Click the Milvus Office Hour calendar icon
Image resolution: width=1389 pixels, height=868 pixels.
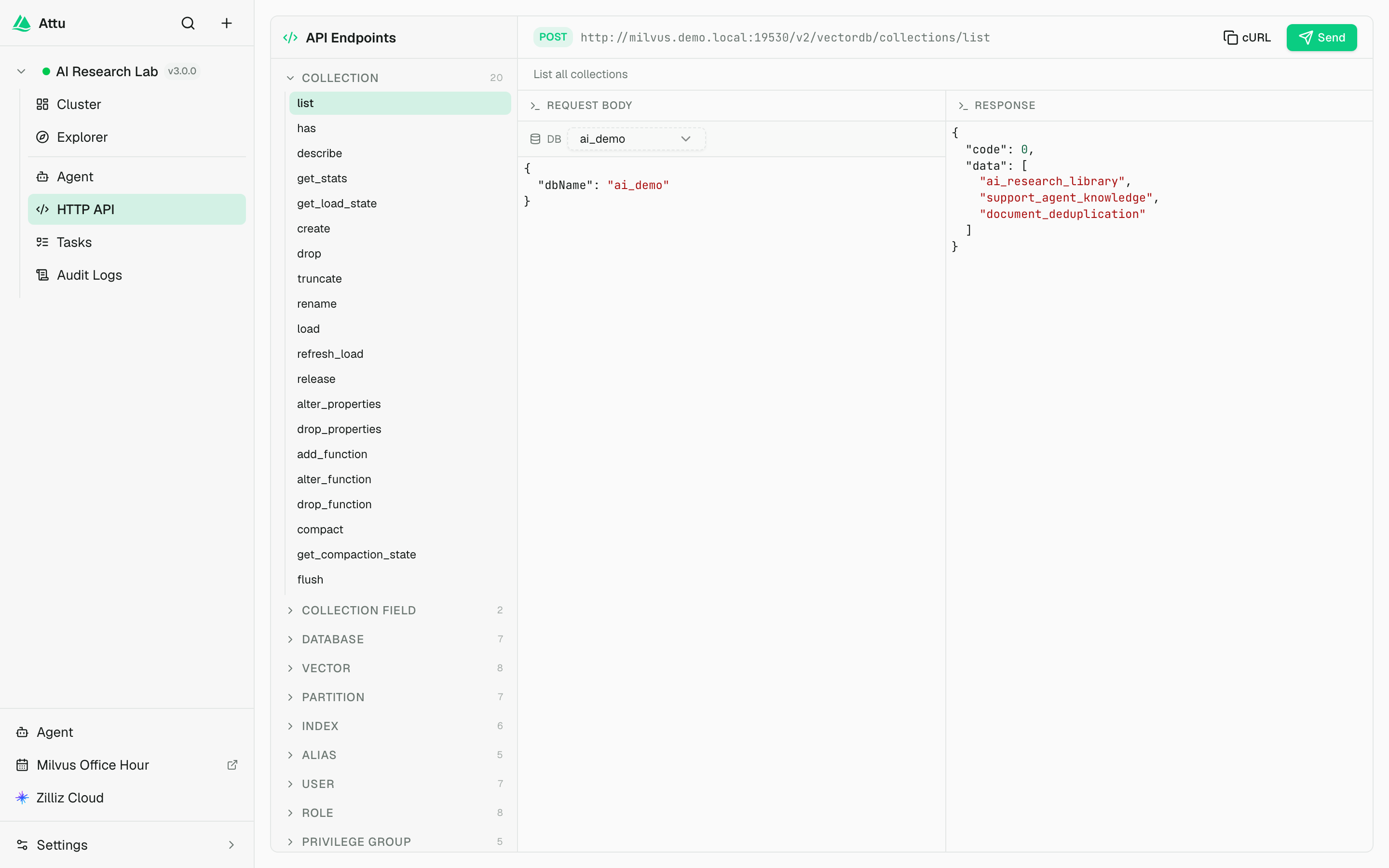[x=22, y=765]
